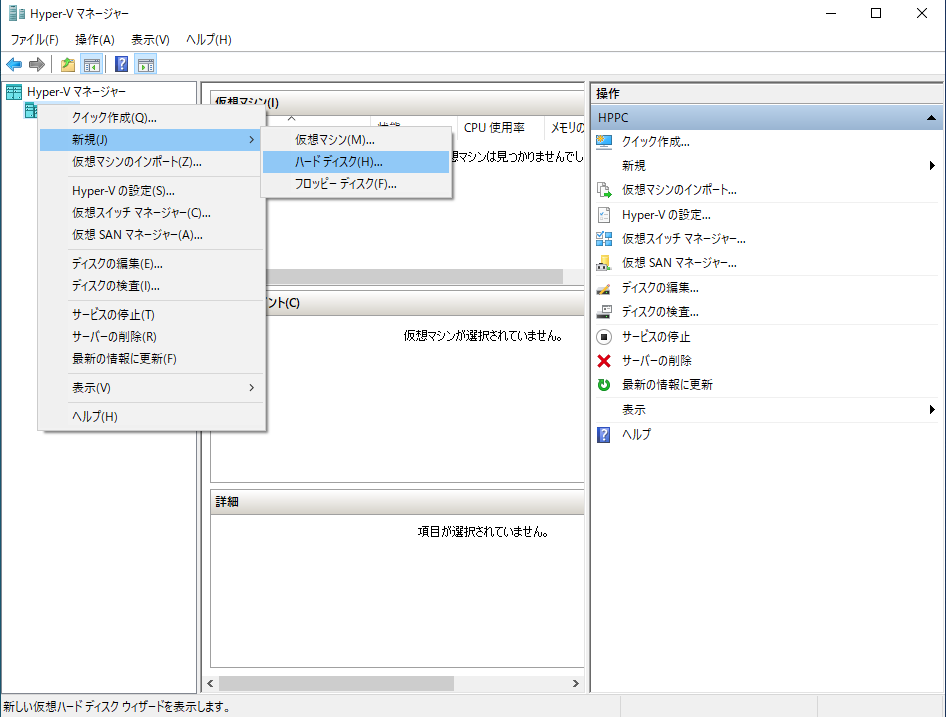Maximize the Hyper-V マネージャー window

pos(876,13)
